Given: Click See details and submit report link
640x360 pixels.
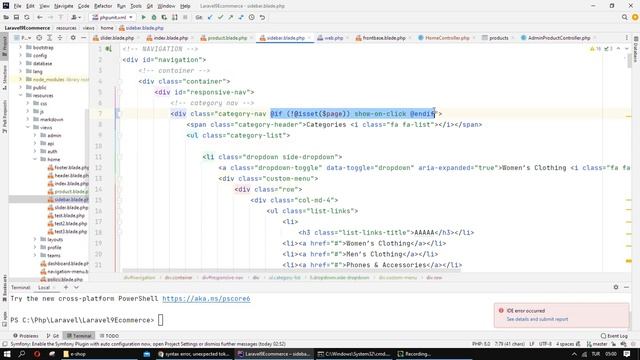Looking at the screenshot, I should [537, 319].
